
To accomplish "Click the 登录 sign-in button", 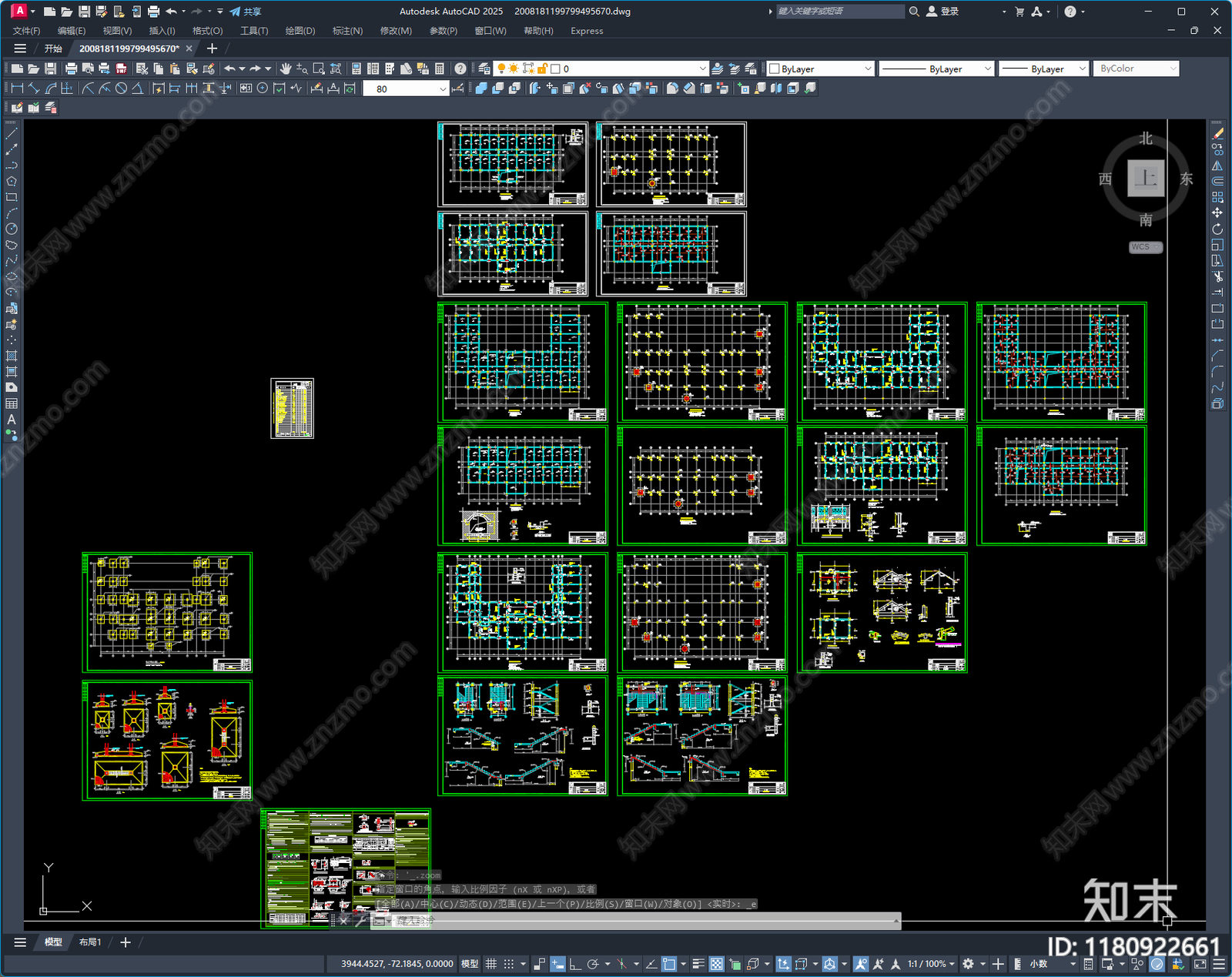I will pos(942,12).
